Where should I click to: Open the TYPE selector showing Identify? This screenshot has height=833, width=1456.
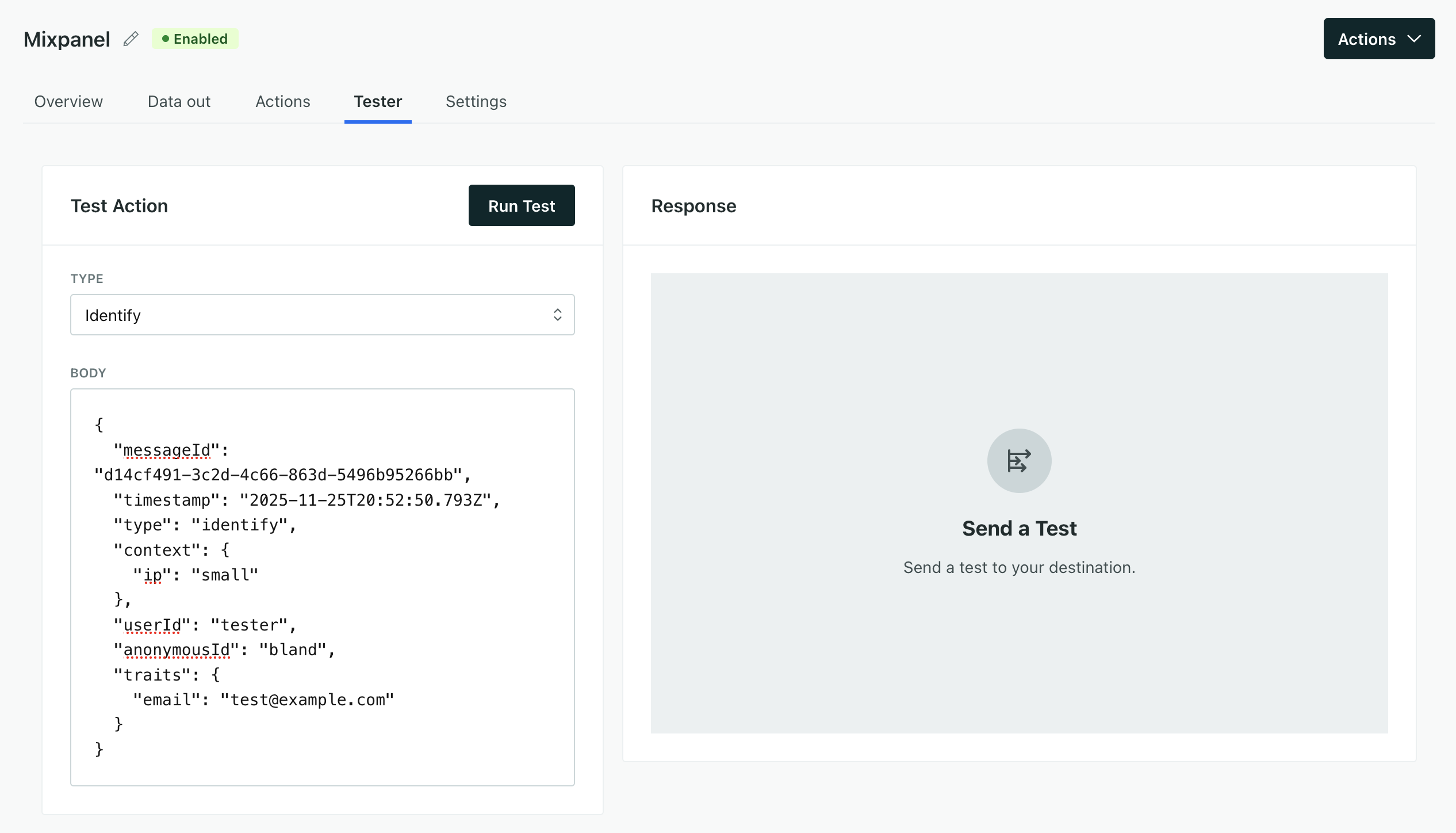click(322, 315)
